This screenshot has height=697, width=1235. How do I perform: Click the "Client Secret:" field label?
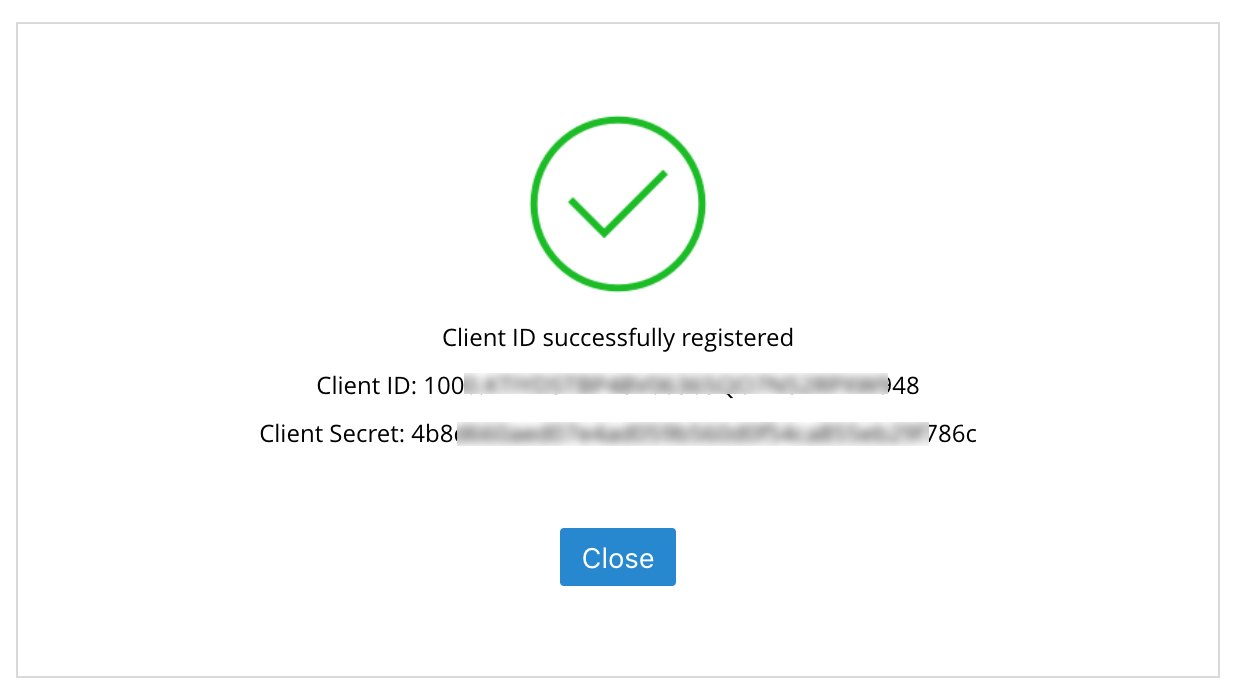331,434
